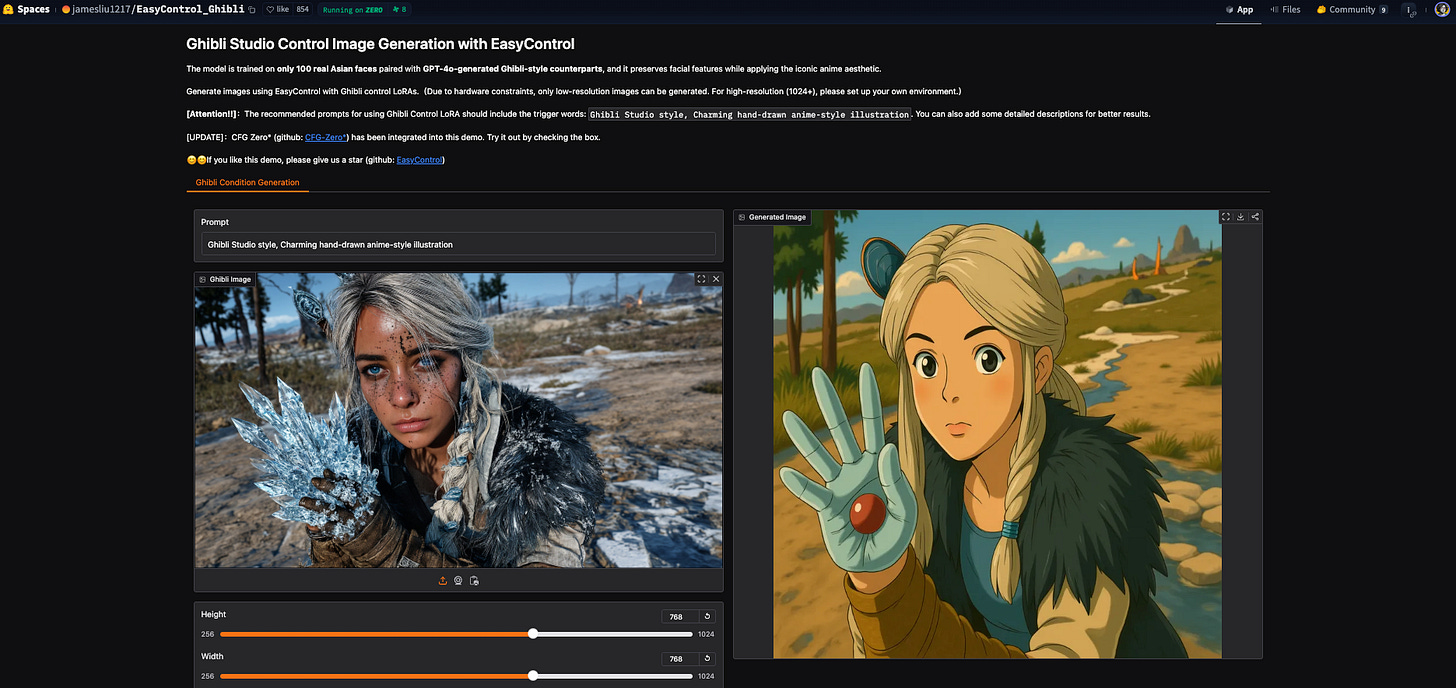Screen dimensions: 1456x688
Task: Open the CFG-Zero* GitHub link
Action: tap(326, 137)
